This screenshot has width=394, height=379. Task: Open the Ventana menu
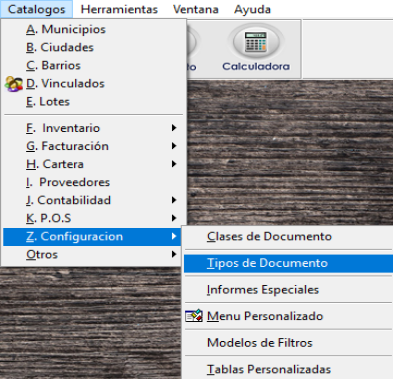click(x=196, y=9)
